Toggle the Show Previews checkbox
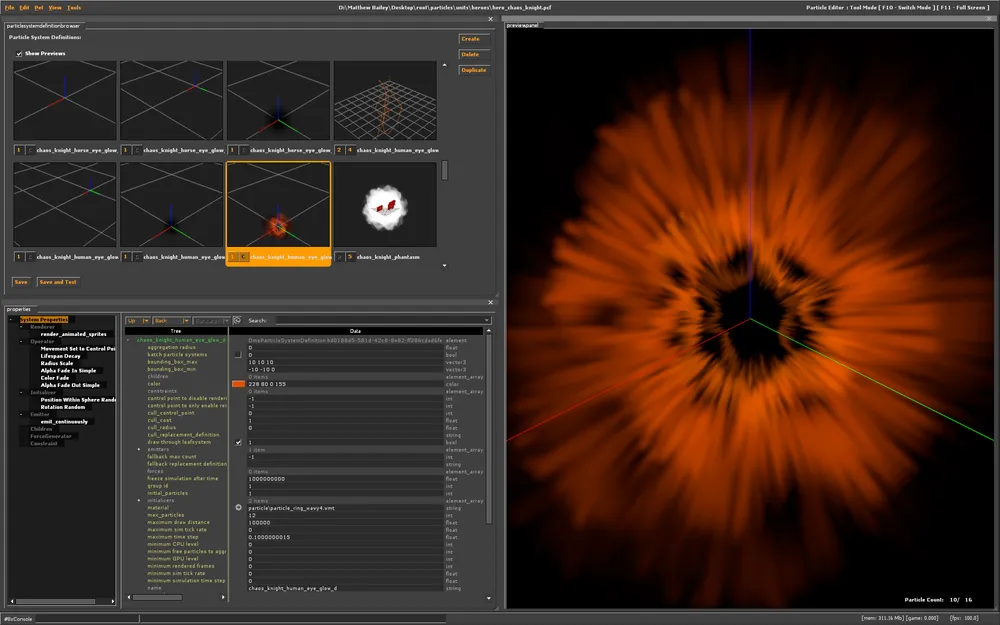The image size is (1000, 625). coord(19,53)
